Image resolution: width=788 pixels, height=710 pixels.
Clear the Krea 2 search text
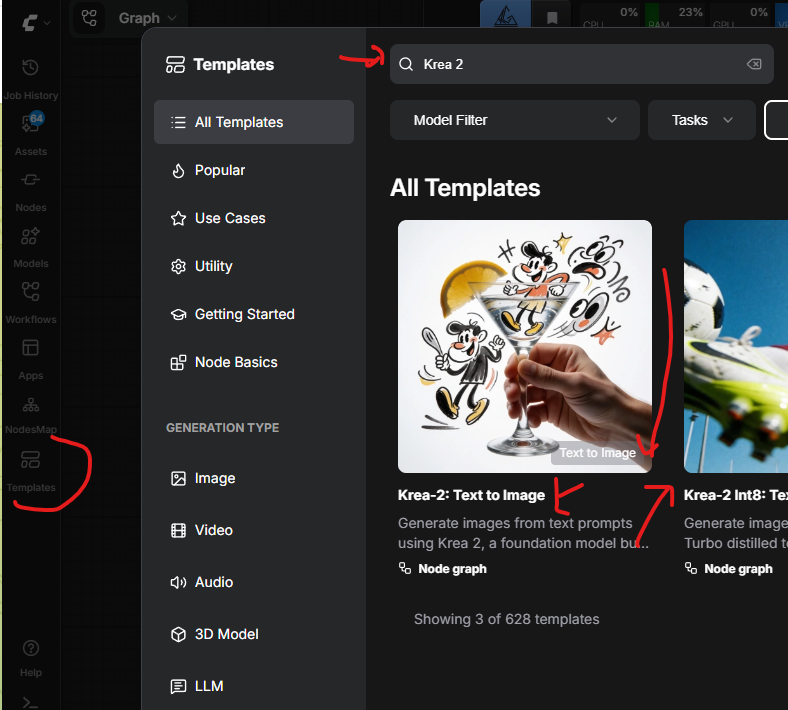click(x=754, y=64)
